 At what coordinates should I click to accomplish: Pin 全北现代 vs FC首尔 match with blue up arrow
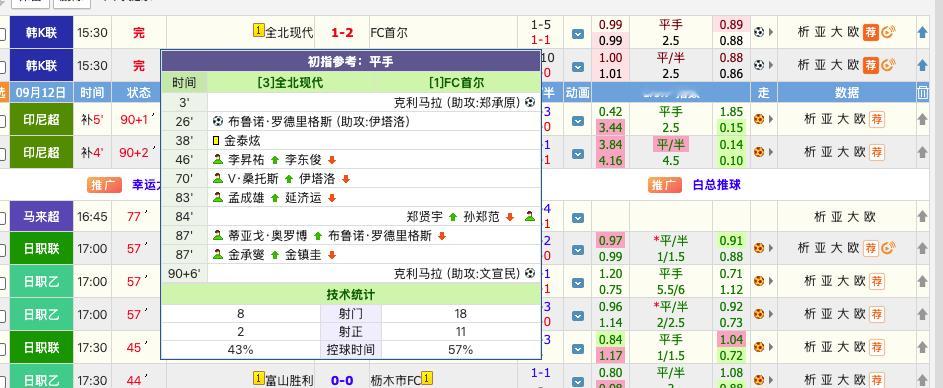923,32
